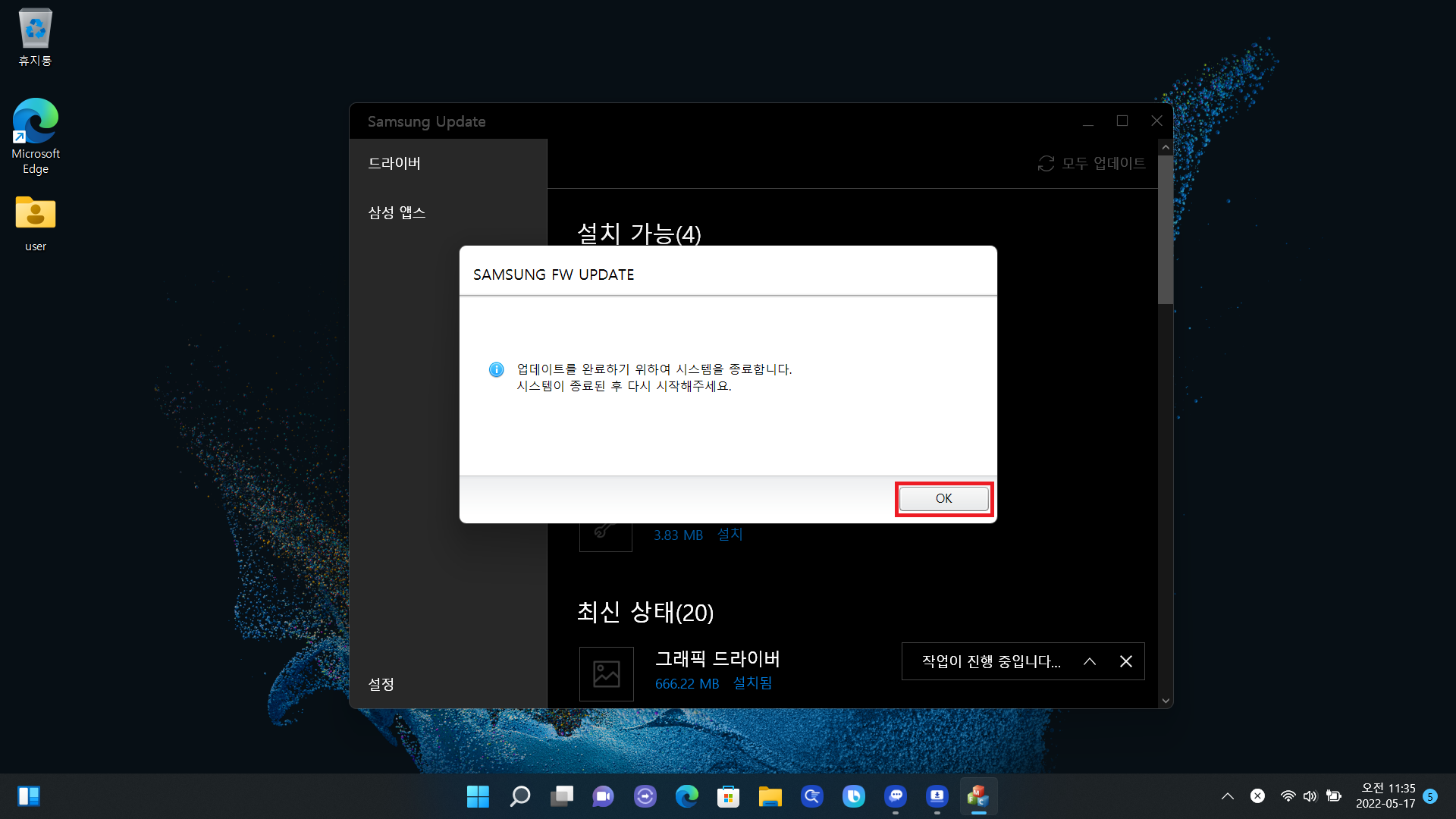Open the Widgets panel on the taskbar

coord(29,796)
